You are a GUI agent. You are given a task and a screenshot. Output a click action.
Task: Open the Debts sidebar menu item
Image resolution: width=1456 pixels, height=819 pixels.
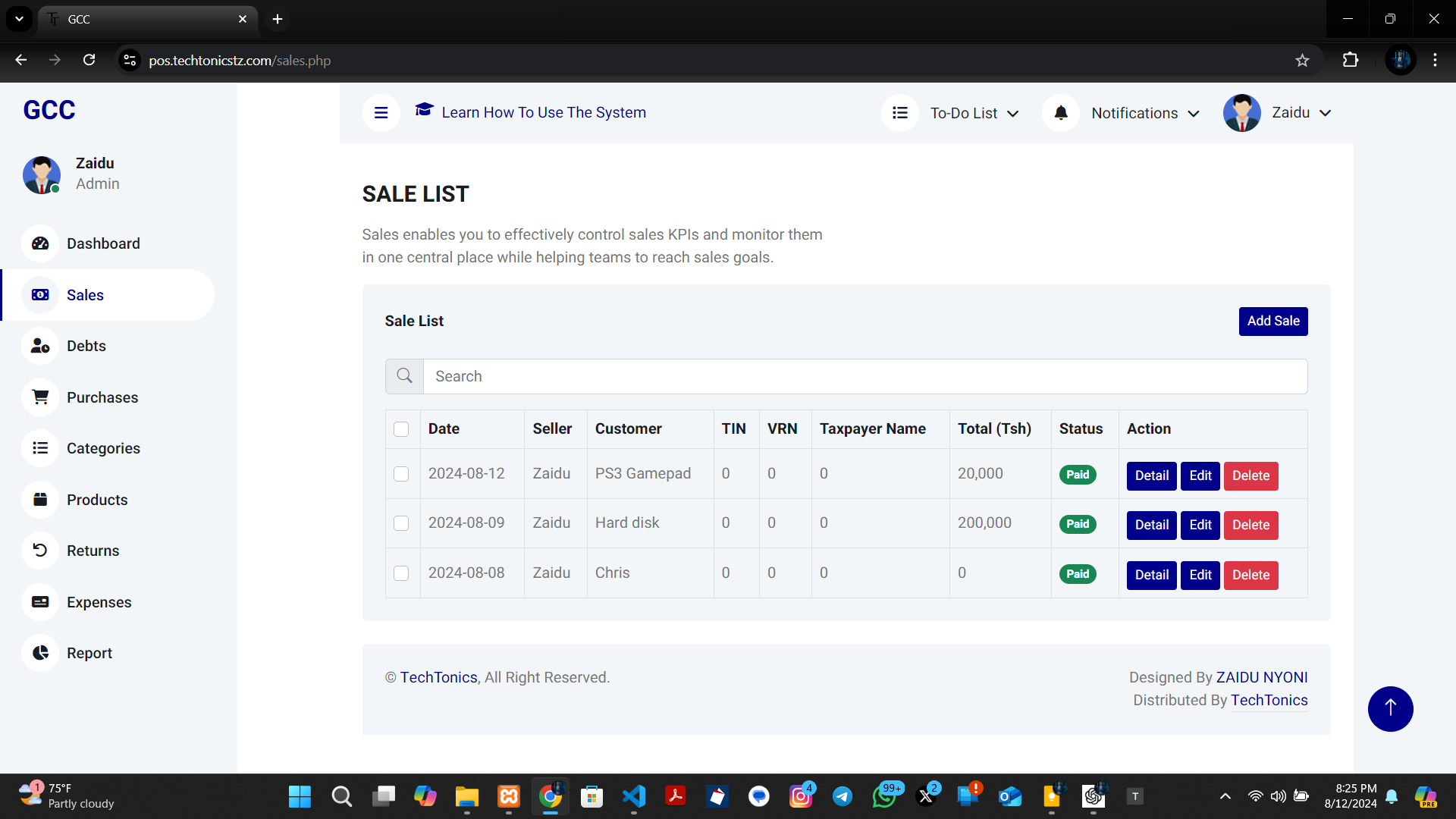tap(86, 346)
